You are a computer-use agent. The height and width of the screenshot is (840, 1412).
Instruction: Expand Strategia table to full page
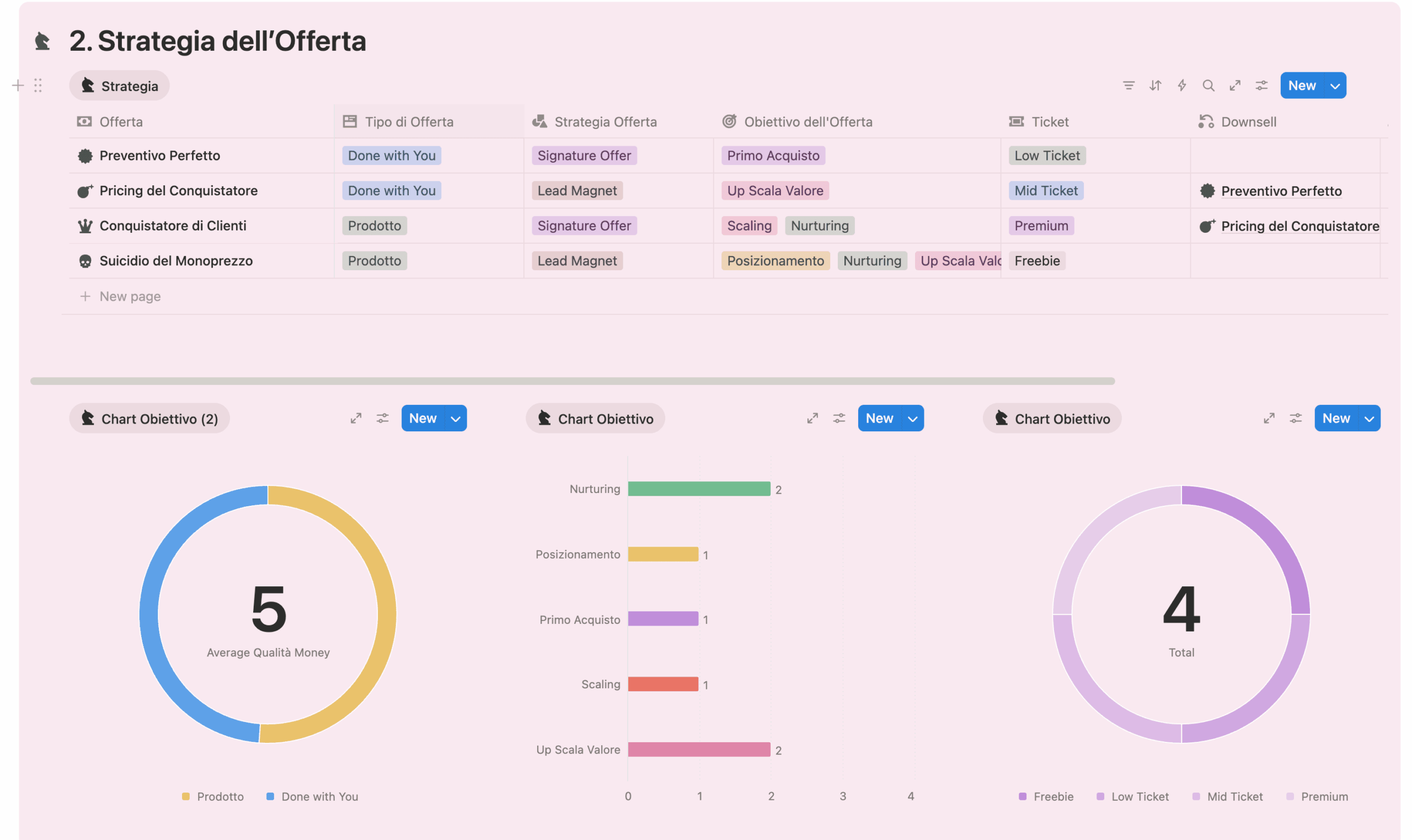1234,85
